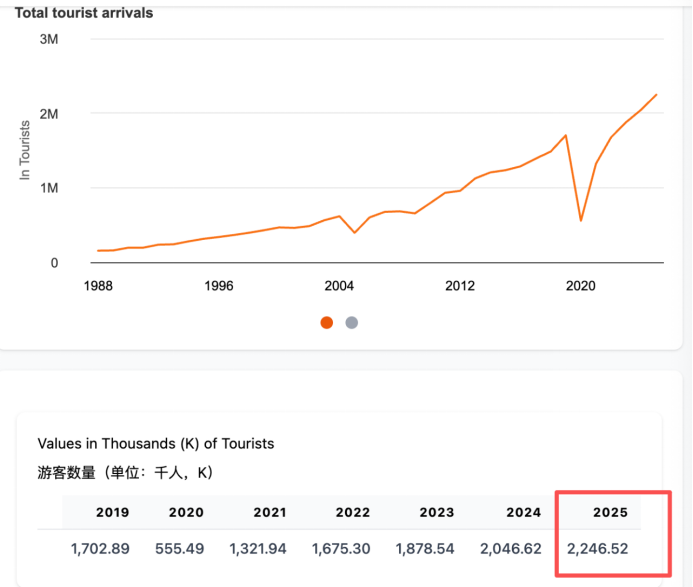Click the 2019 column header
The image size is (693, 587).
click(112, 512)
